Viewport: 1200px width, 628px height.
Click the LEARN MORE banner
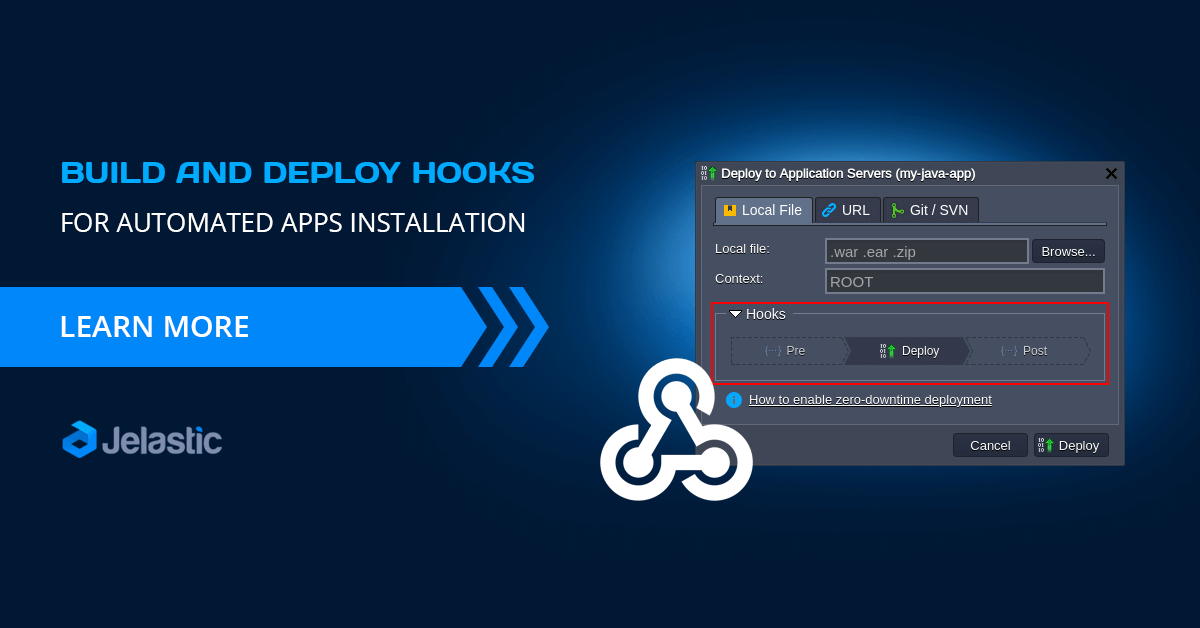point(155,327)
